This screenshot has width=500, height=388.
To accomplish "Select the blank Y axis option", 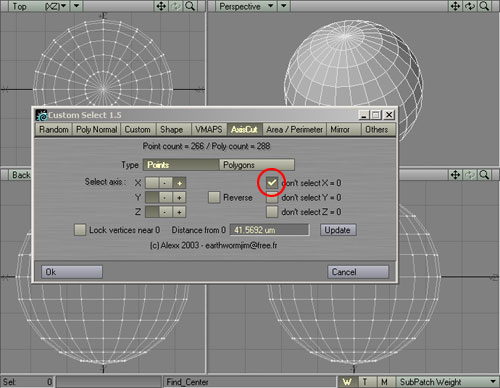I will (x=152, y=198).
